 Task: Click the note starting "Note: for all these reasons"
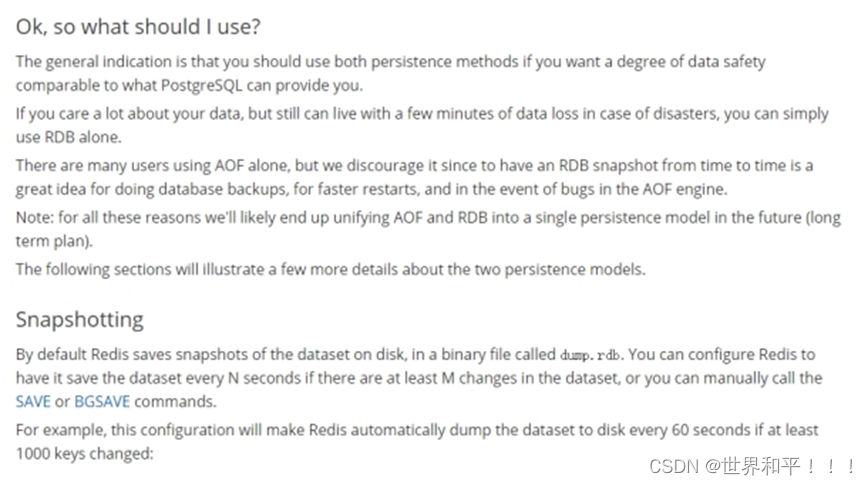427,230
